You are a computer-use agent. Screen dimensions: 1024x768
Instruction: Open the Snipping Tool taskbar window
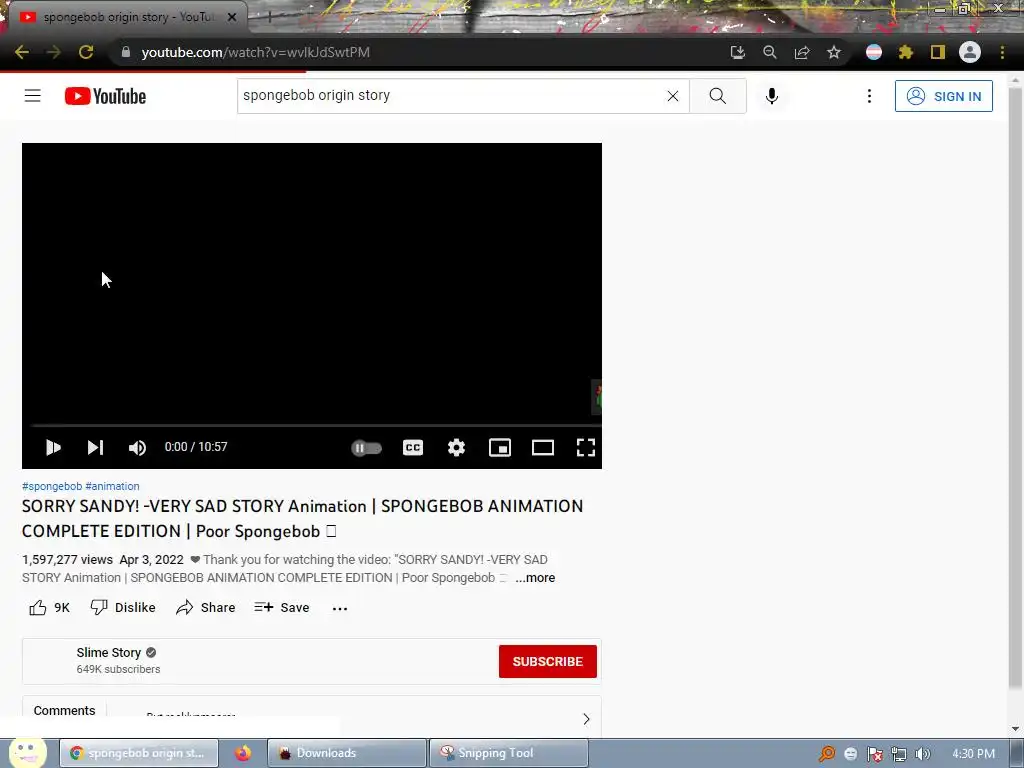pyautogui.click(x=508, y=753)
